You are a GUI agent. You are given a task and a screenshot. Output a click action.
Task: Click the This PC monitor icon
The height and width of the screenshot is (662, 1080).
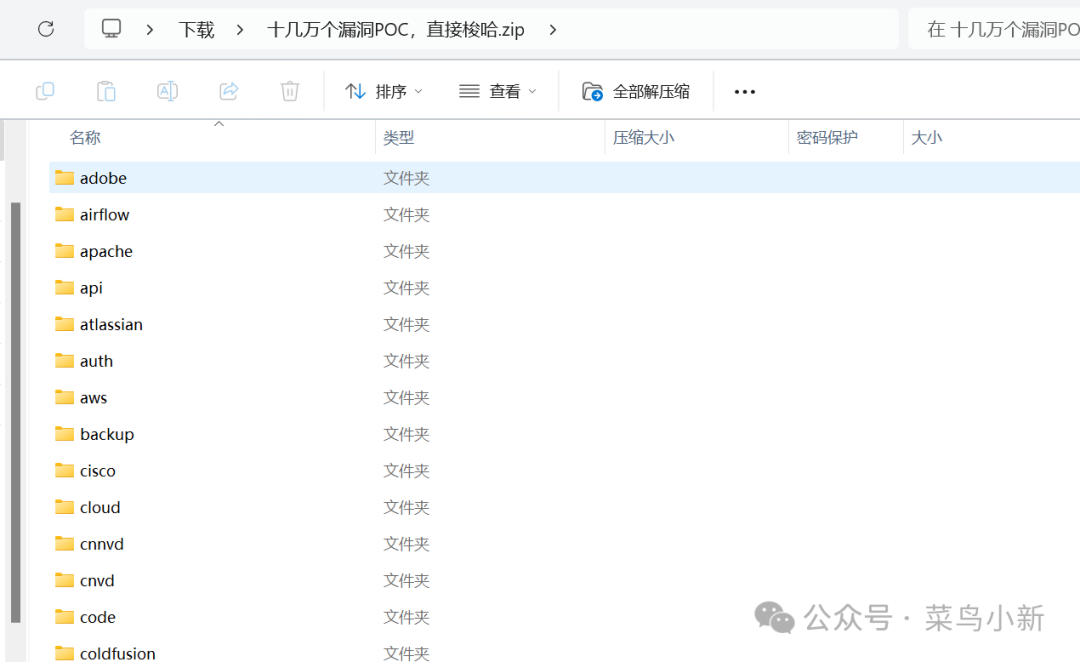point(112,28)
